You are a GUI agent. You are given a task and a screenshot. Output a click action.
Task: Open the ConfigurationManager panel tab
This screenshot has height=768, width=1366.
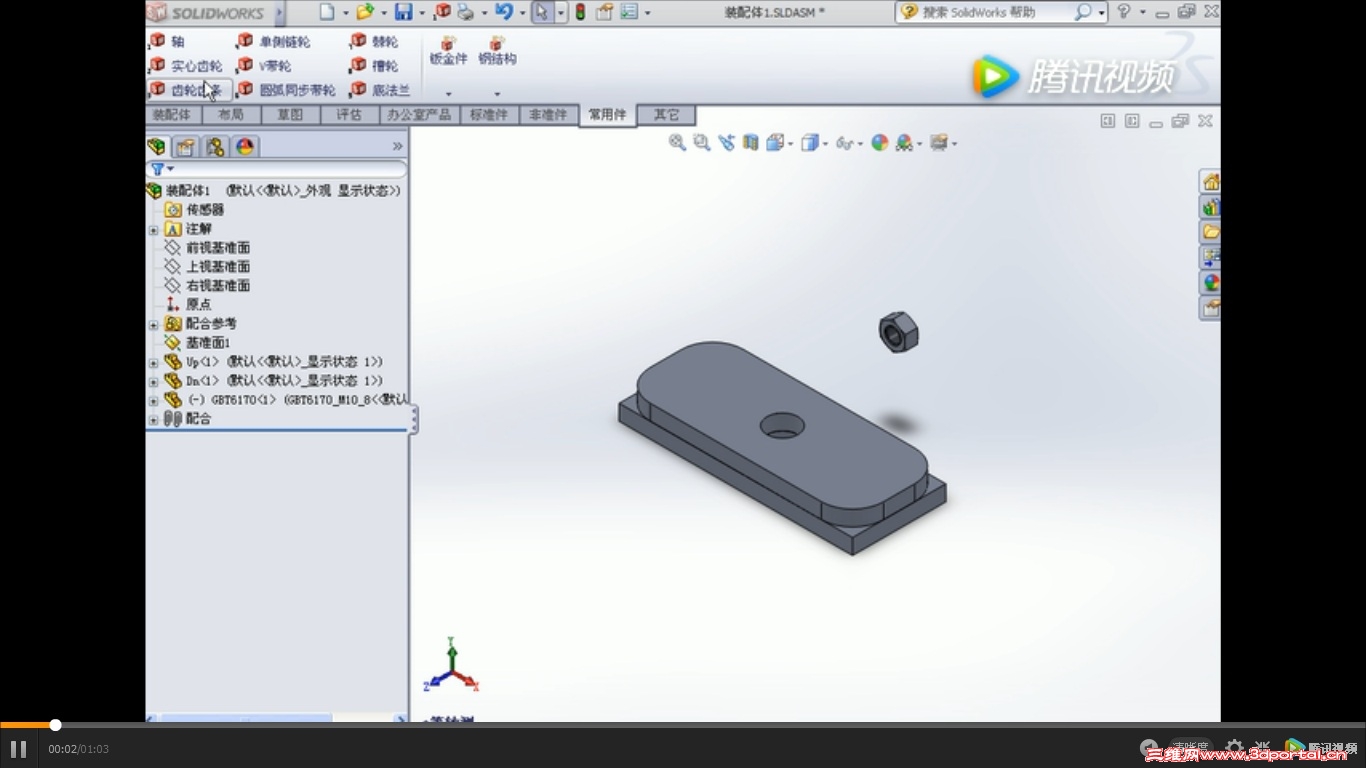click(x=215, y=147)
